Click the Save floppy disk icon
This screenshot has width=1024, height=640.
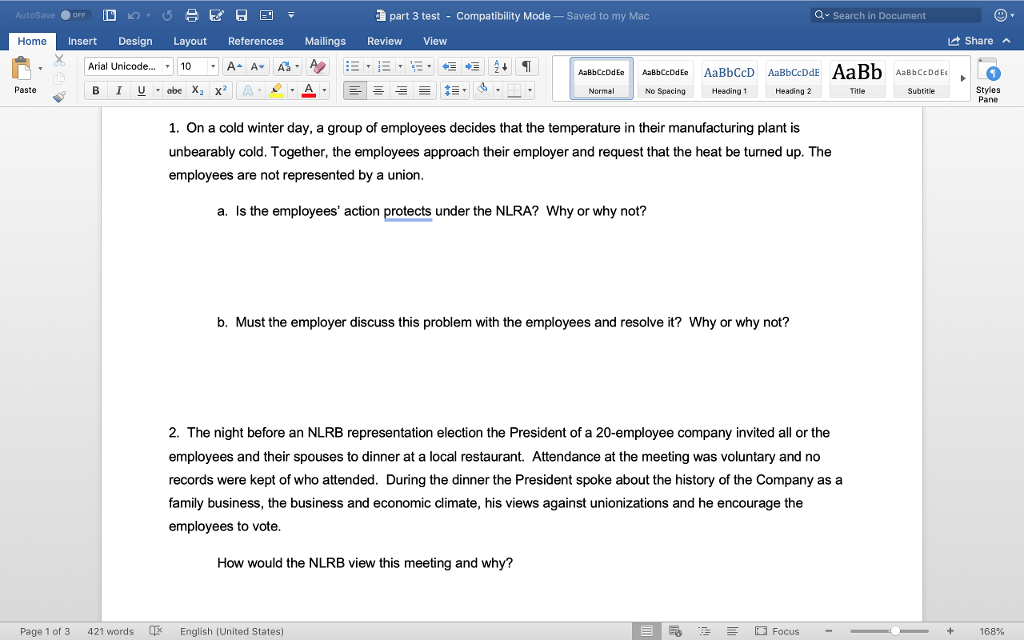(x=241, y=16)
